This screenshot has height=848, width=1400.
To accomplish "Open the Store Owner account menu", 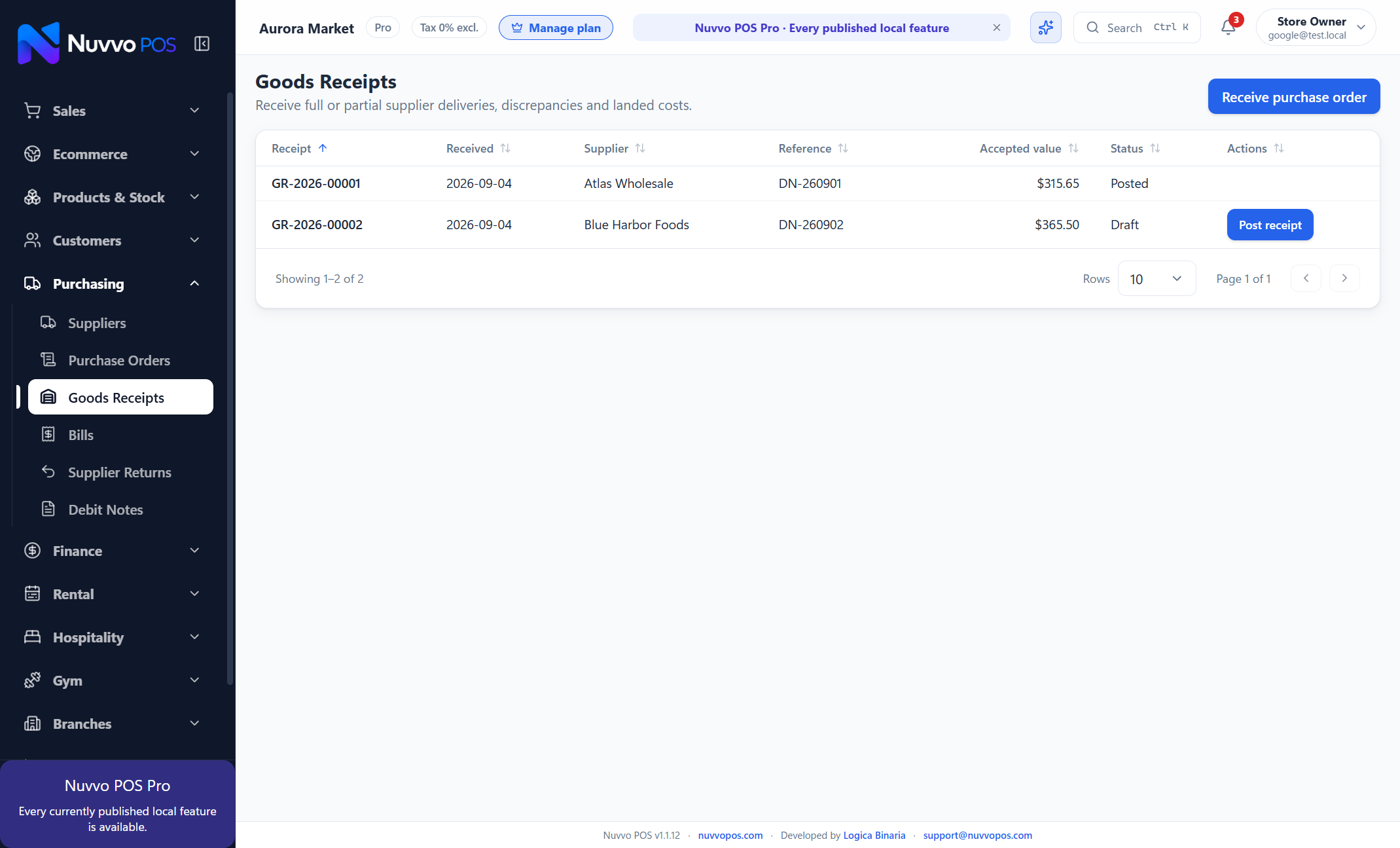I will pos(1316,28).
